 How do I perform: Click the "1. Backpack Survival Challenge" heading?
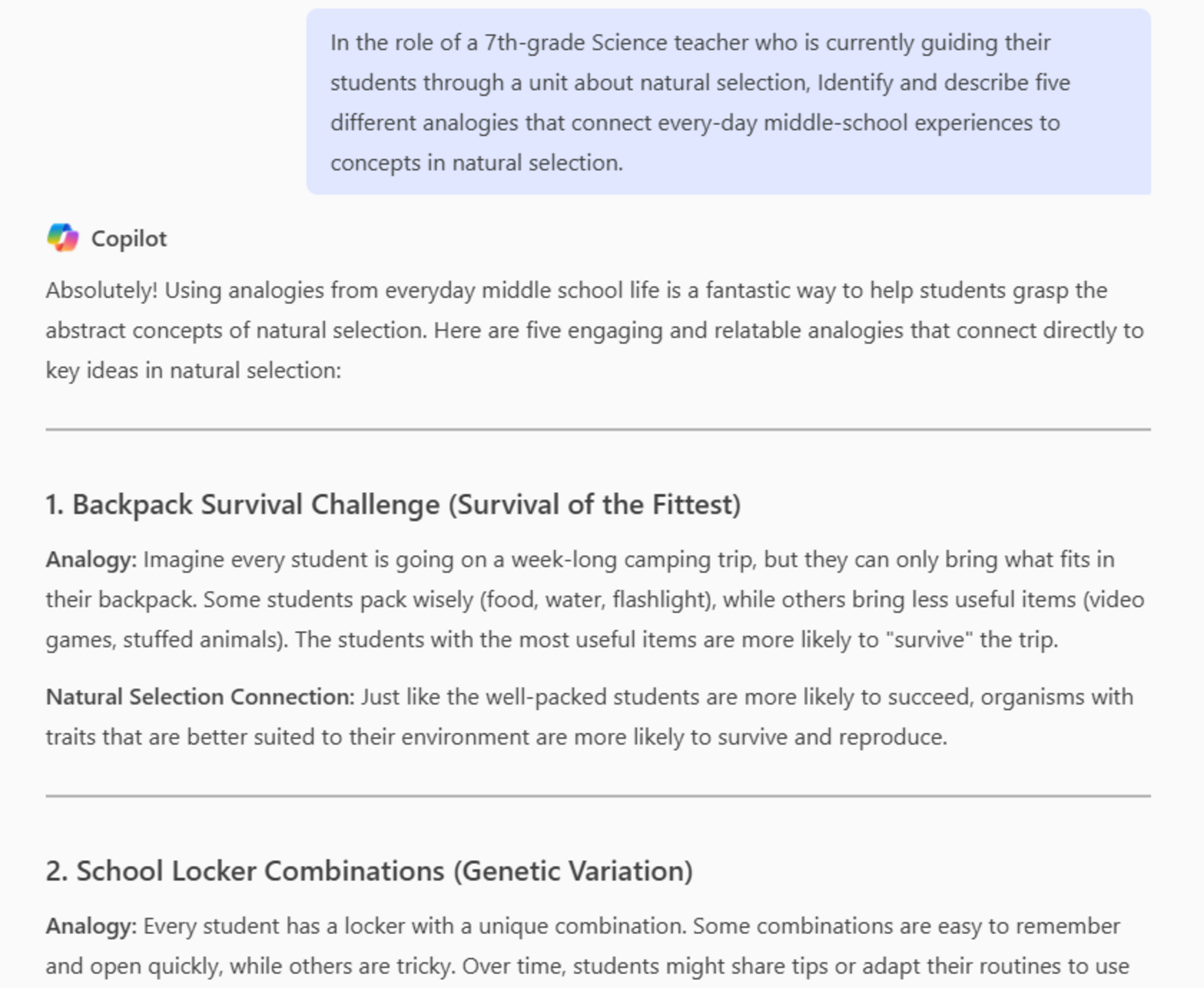tap(242, 505)
